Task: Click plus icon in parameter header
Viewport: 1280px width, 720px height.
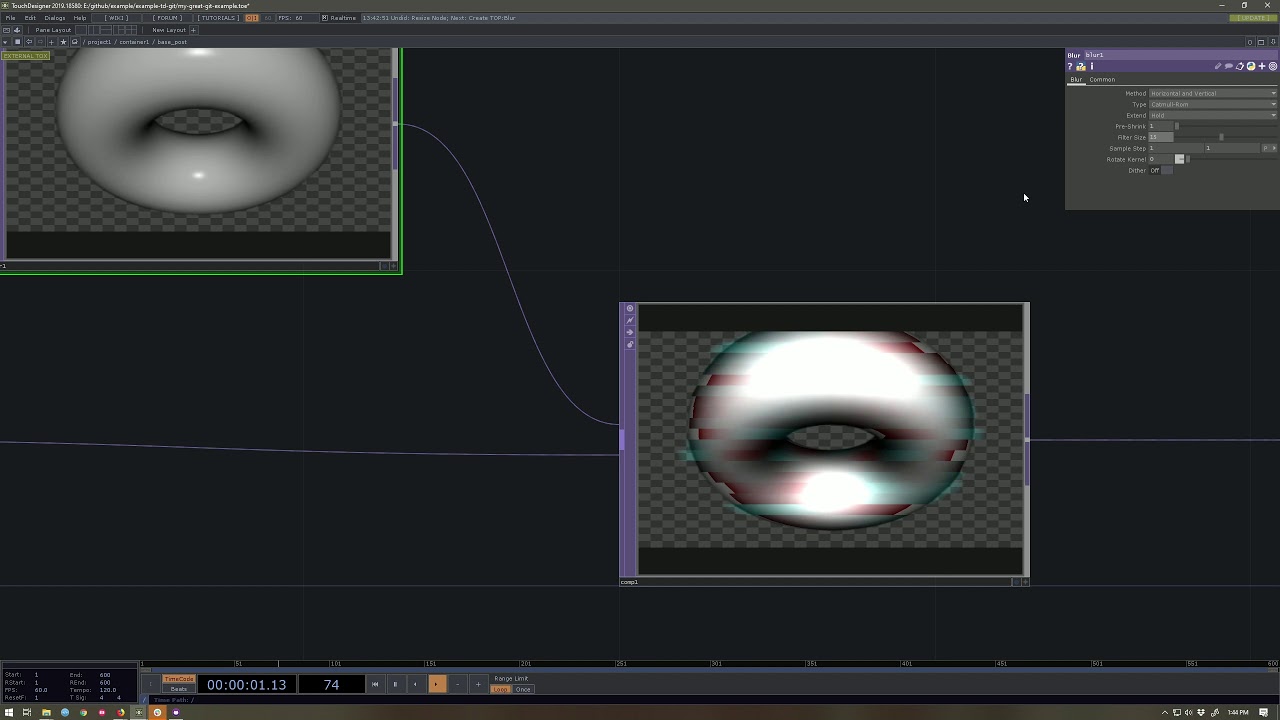Action: [x=1262, y=66]
